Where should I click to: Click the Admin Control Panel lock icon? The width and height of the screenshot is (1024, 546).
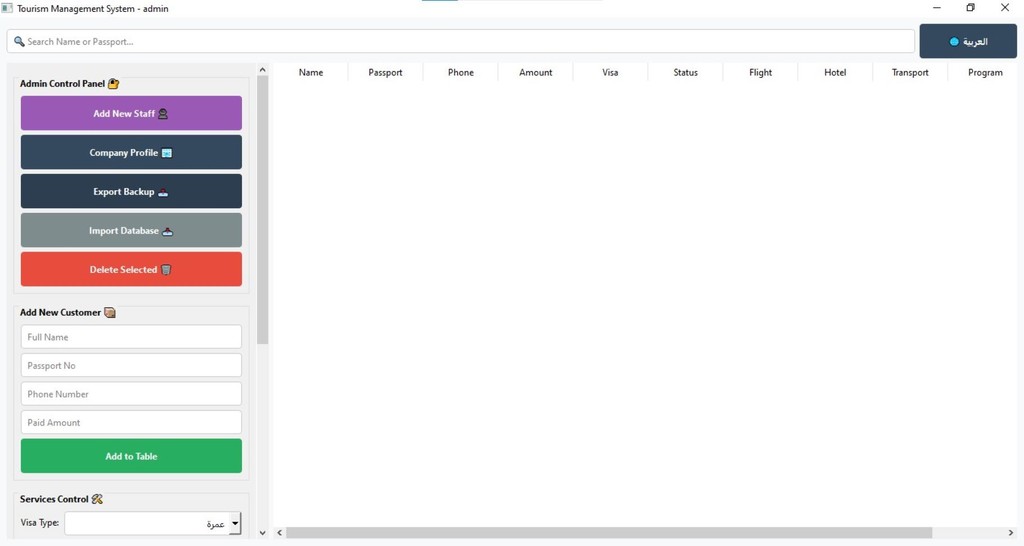click(x=114, y=84)
